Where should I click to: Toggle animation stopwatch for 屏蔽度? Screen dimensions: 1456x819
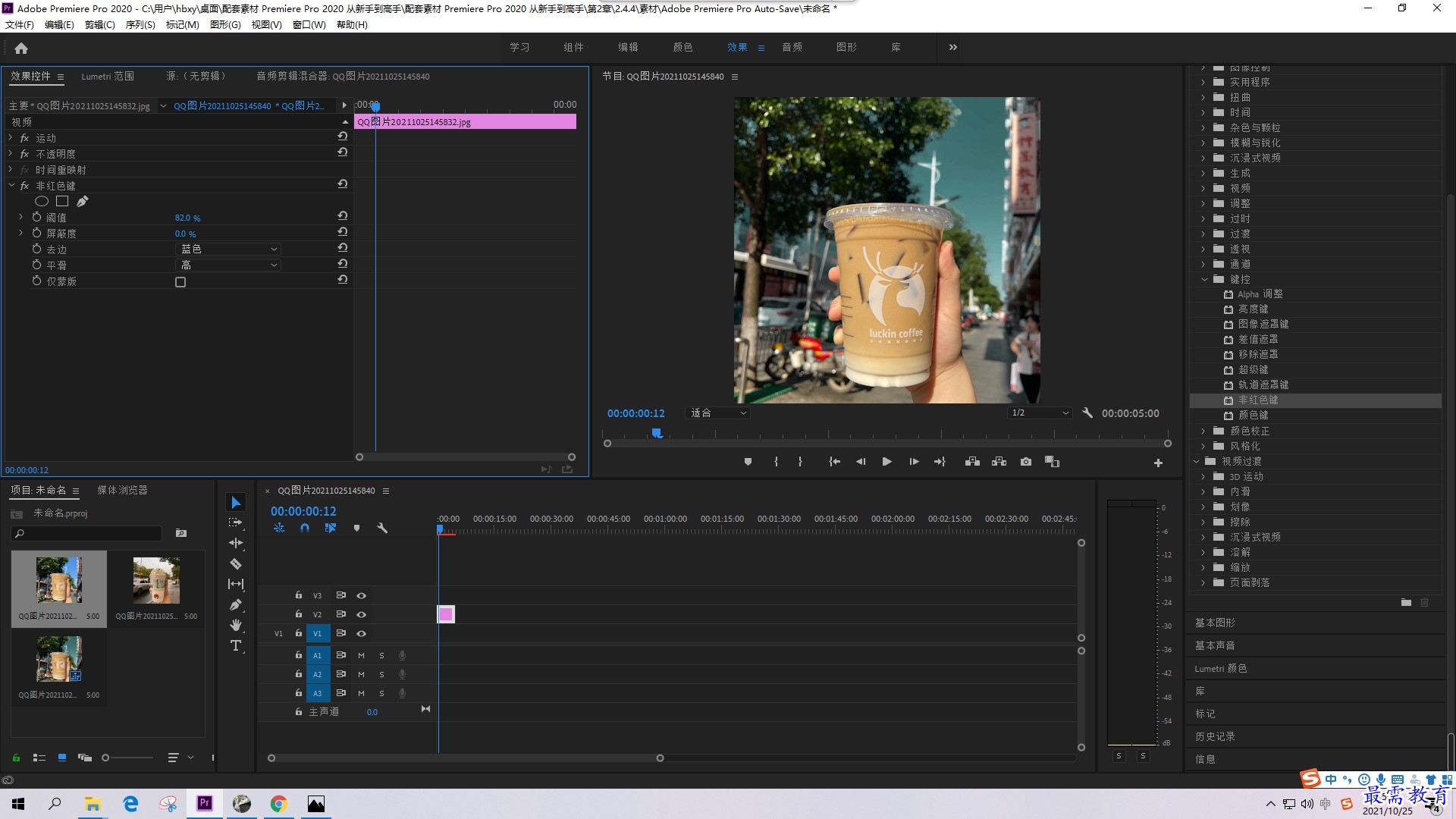36,233
